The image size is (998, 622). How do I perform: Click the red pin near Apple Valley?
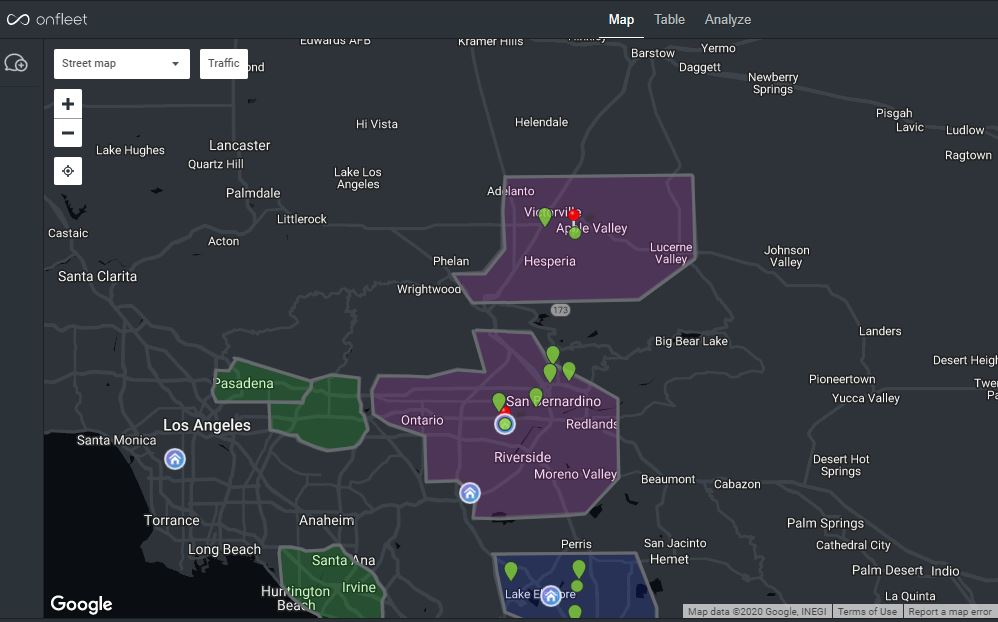click(x=575, y=215)
